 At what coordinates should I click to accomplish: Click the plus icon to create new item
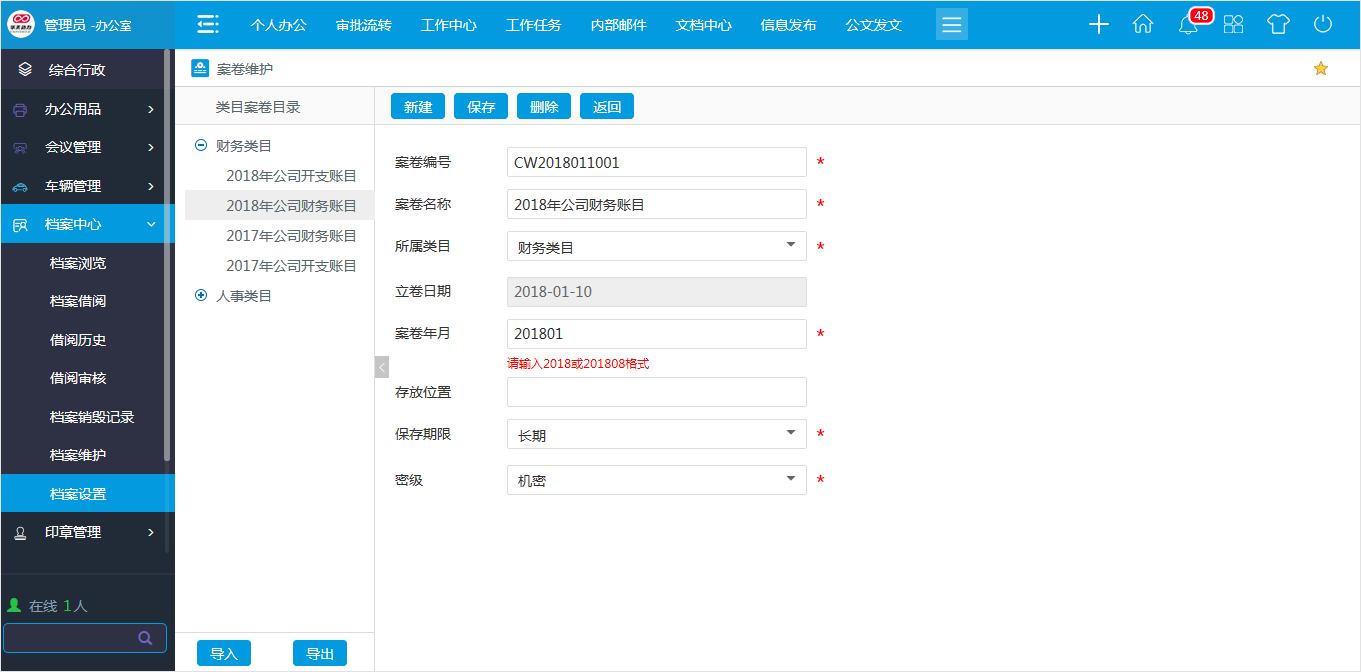1098,24
